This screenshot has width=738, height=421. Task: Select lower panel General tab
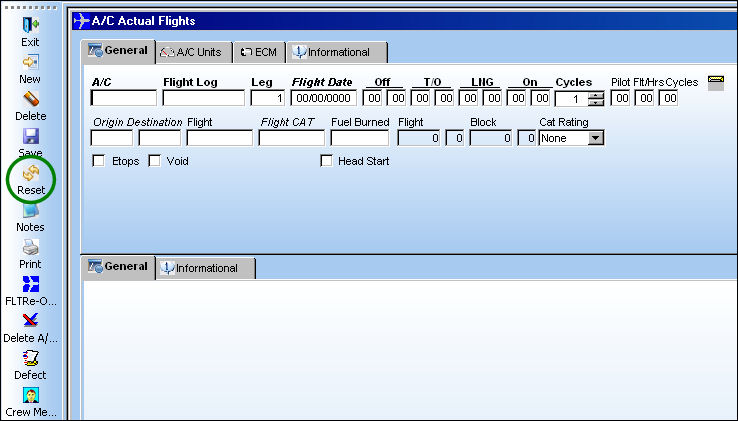pyautogui.click(x=118, y=267)
